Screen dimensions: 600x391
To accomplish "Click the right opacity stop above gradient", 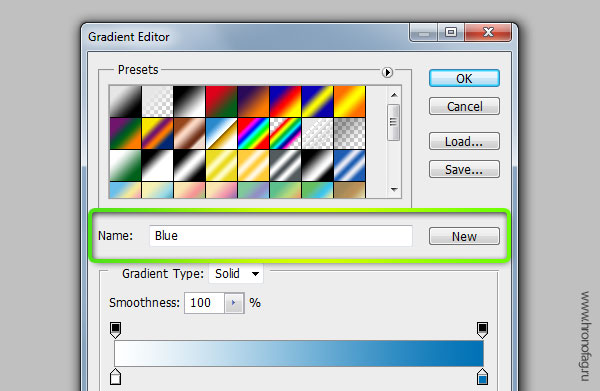I will click(482, 330).
